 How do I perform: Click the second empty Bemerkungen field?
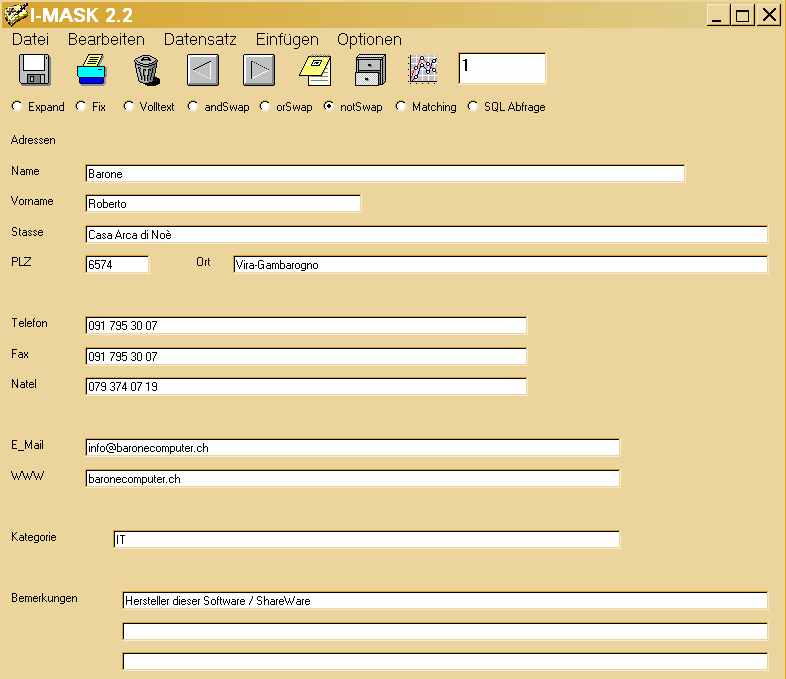(445, 631)
